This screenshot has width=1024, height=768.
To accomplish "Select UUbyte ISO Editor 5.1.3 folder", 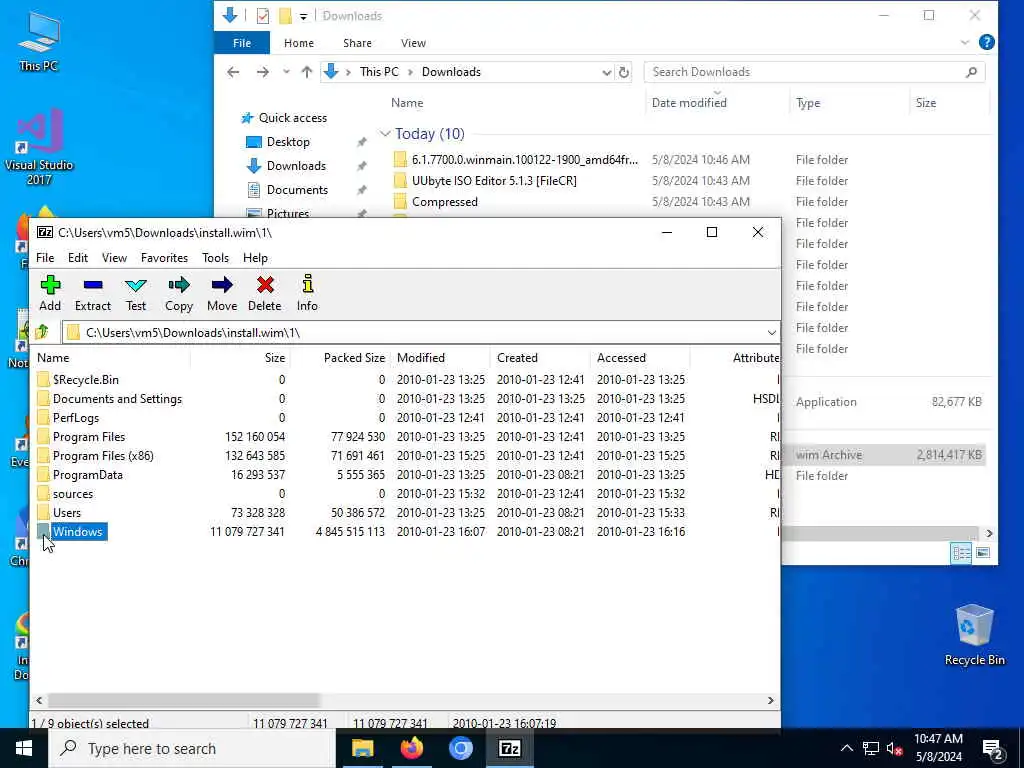I will click(x=494, y=181).
